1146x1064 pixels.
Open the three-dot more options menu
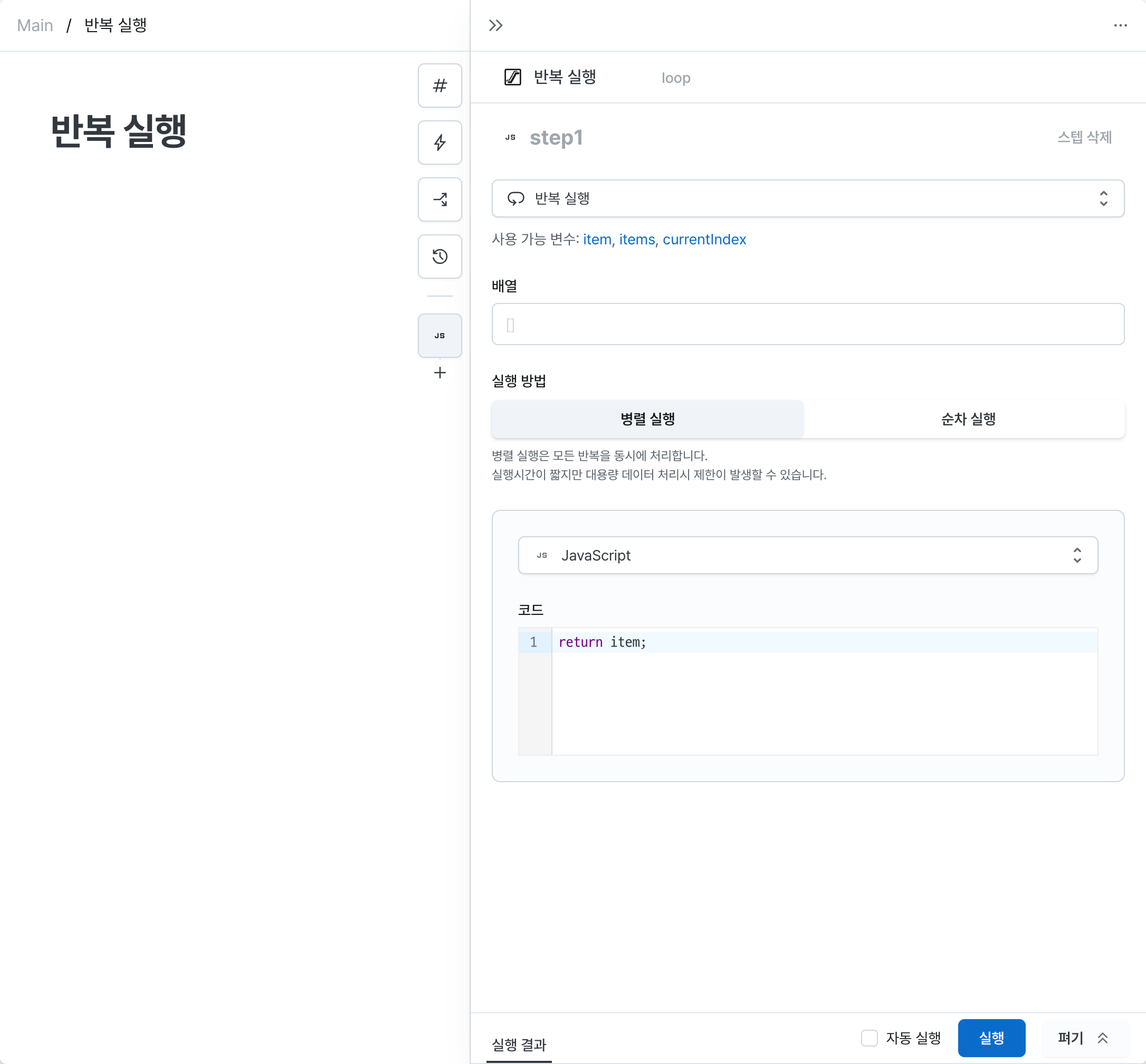(x=1120, y=25)
